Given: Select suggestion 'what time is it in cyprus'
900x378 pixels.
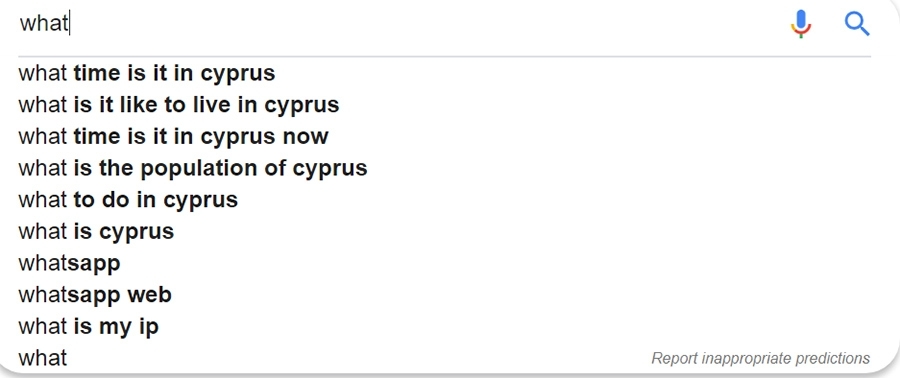Looking at the screenshot, I should 444,73.
